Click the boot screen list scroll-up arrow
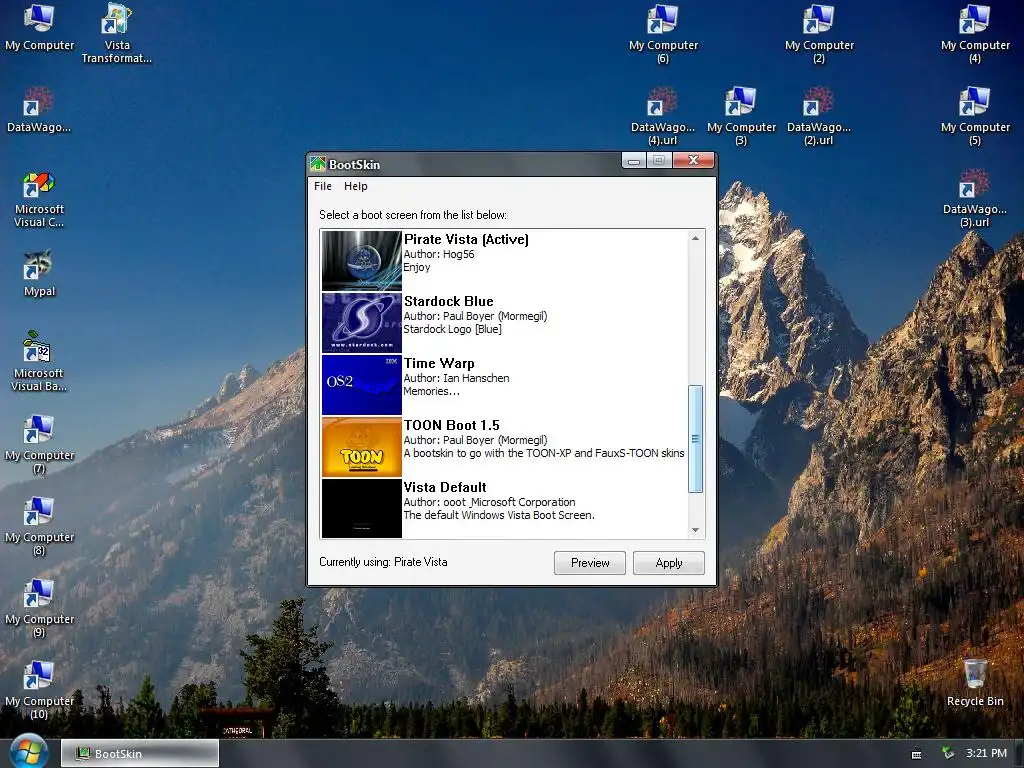Image resolution: width=1024 pixels, height=768 pixels. click(x=696, y=238)
